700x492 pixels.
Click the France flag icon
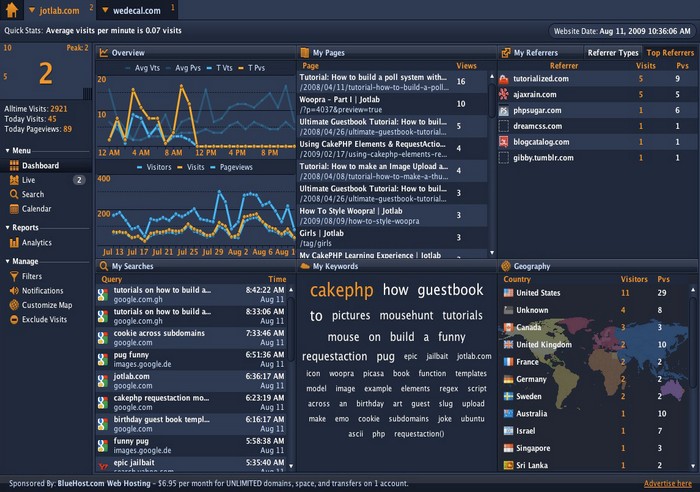(508, 362)
